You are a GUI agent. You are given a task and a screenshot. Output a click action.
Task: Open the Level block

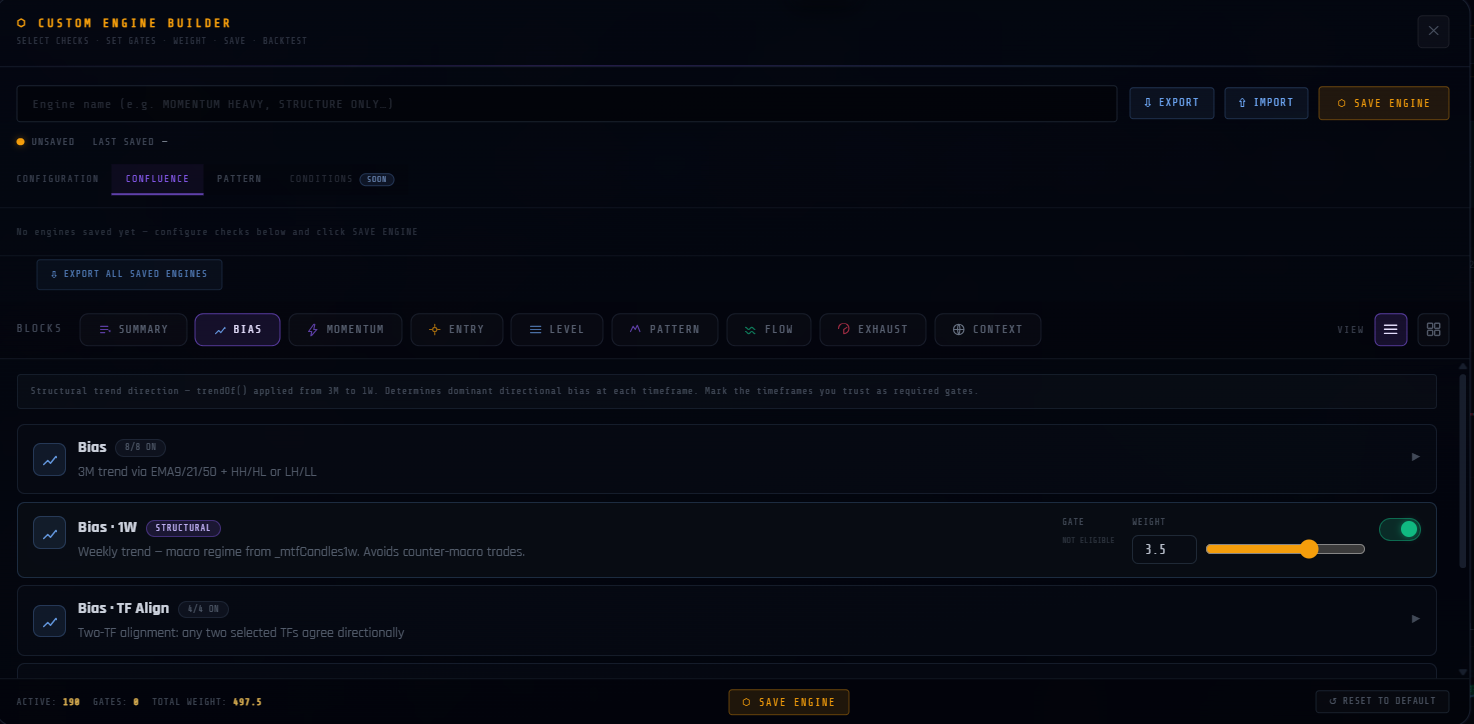557,329
